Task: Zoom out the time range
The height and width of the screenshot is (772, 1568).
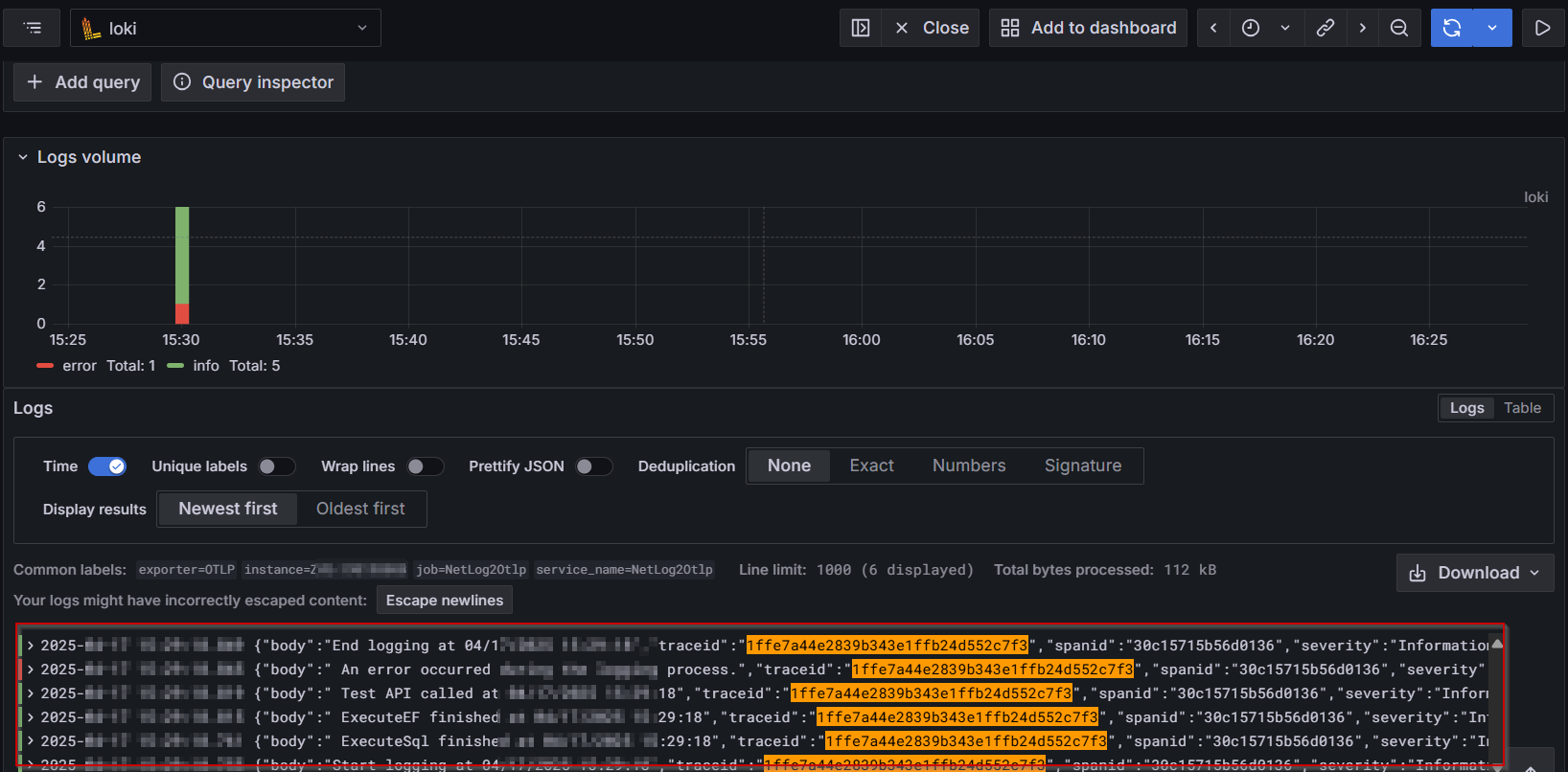Action: pyautogui.click(x=1399, y=28)
